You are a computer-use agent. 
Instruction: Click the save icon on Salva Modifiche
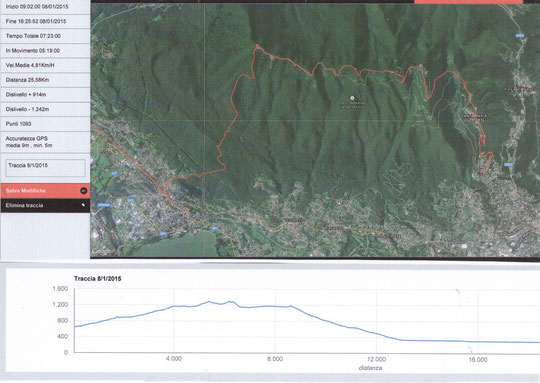[83, 190]
